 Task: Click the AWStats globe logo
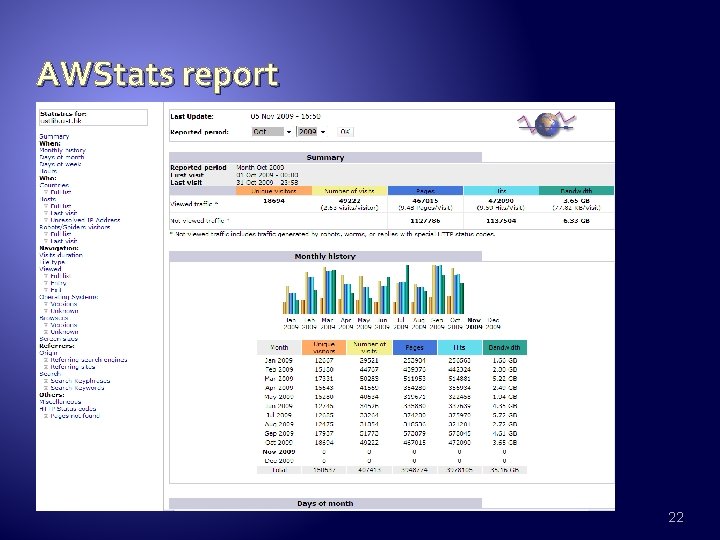[547, 124]
